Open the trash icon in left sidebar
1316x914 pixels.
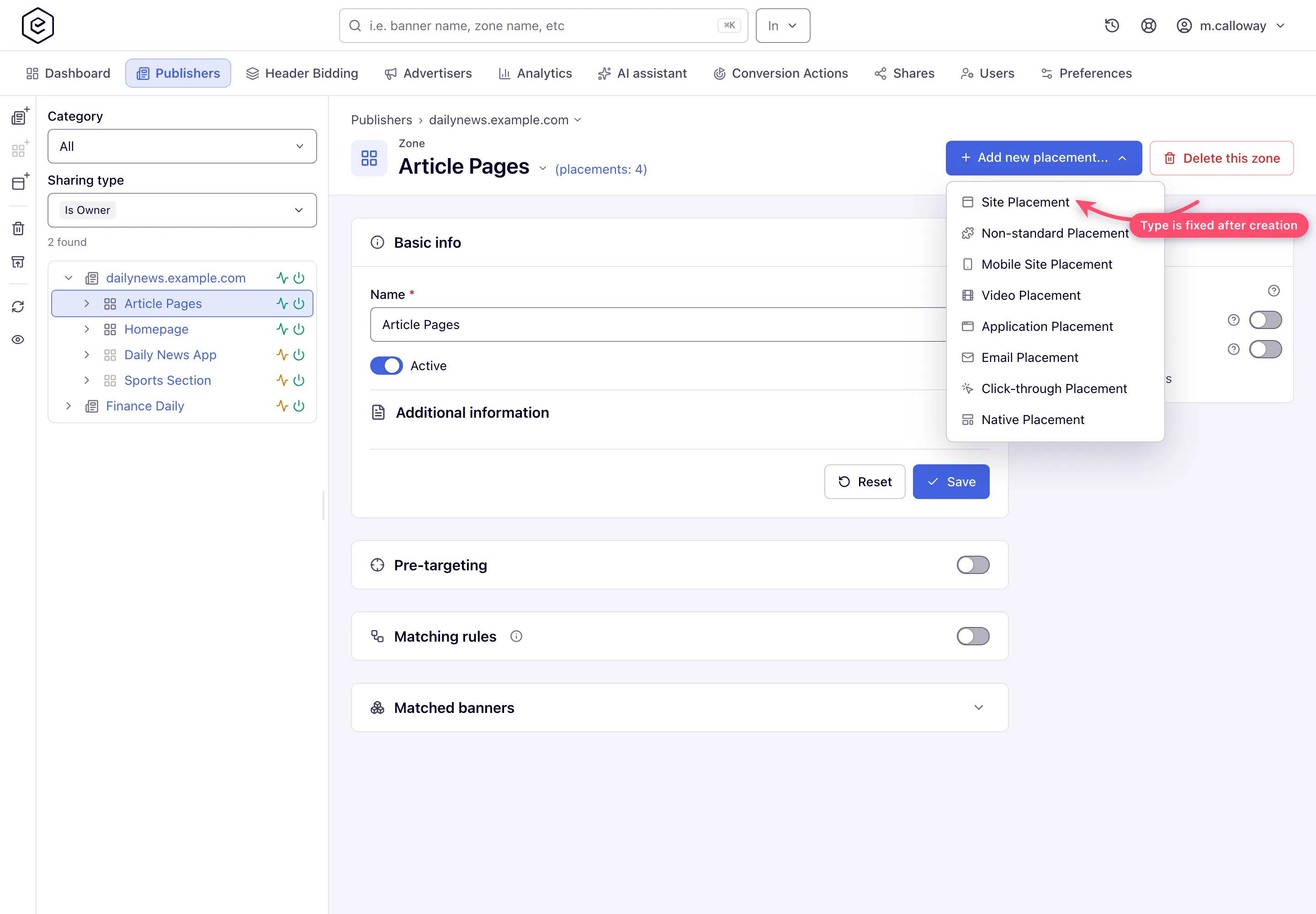point(18,228)
